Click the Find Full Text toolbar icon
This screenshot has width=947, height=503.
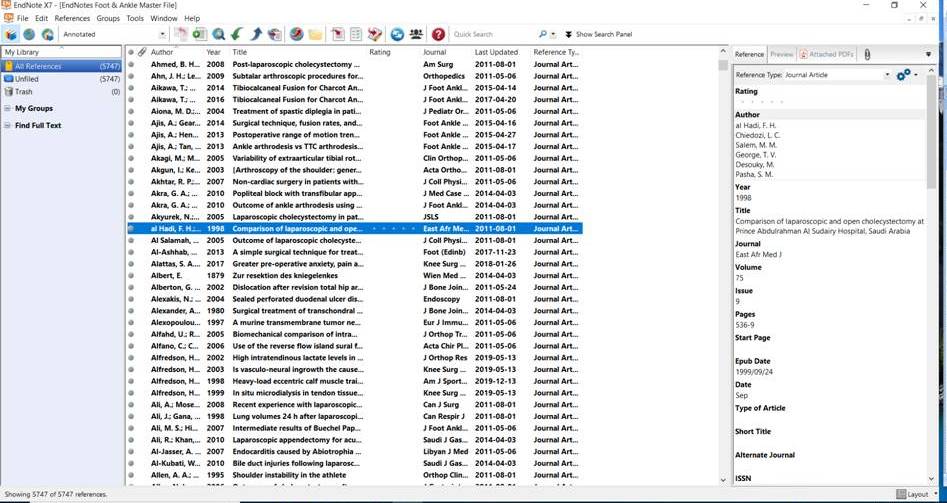[x=275, y=34]
